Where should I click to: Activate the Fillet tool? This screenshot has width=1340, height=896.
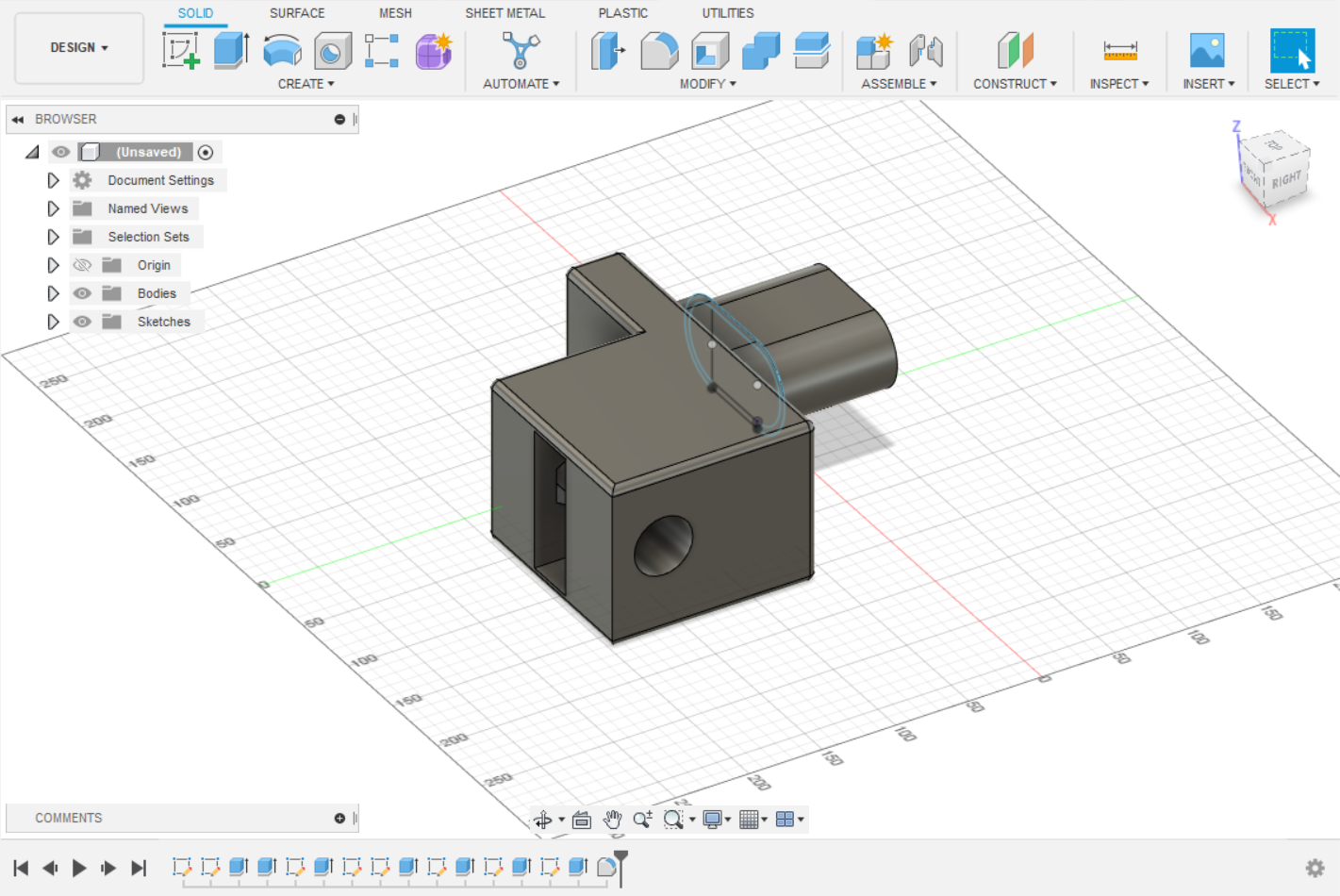[x=659, y=51]
